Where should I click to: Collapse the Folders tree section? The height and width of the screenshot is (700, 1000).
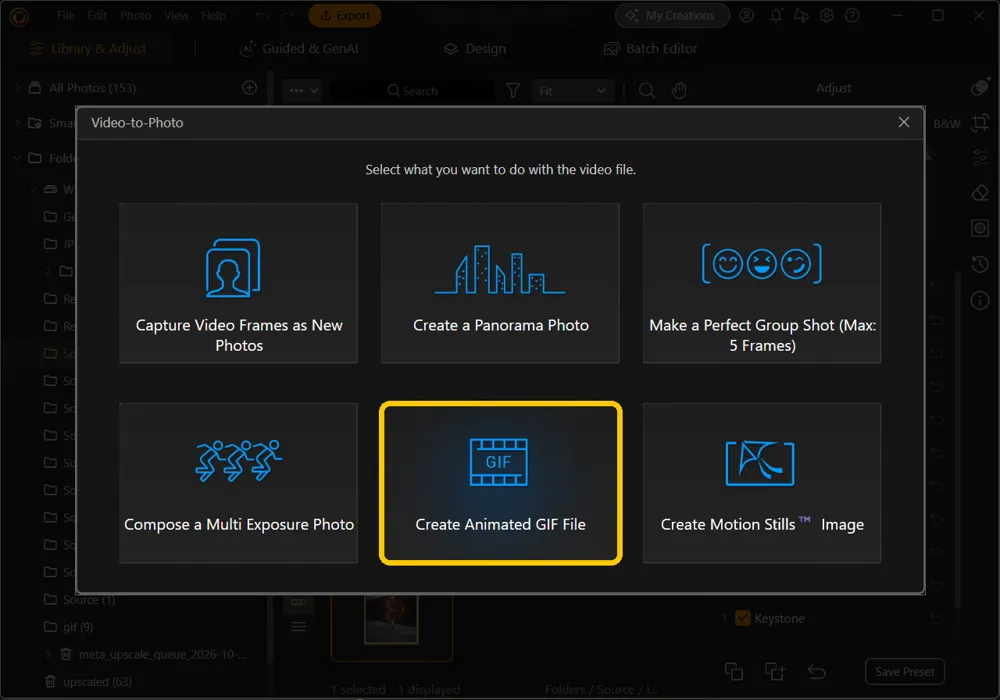[18, 157]
